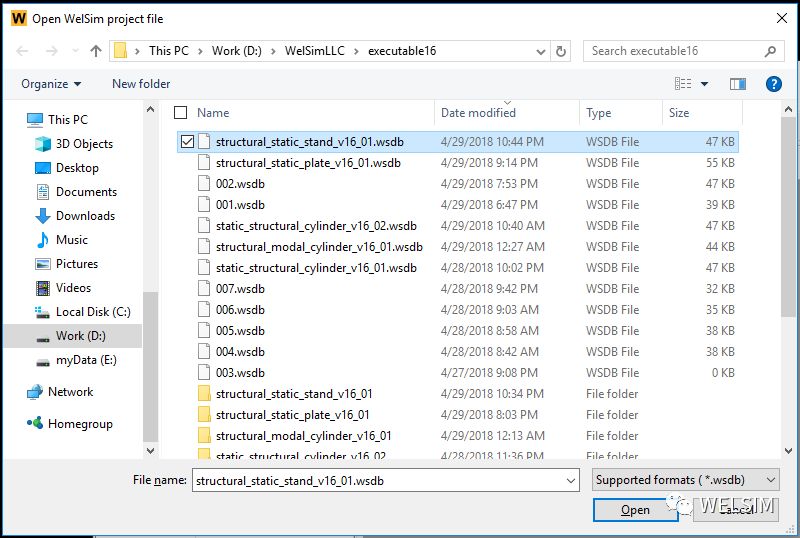Toggle the select-all checkbox beside Name

click(181, 112)
